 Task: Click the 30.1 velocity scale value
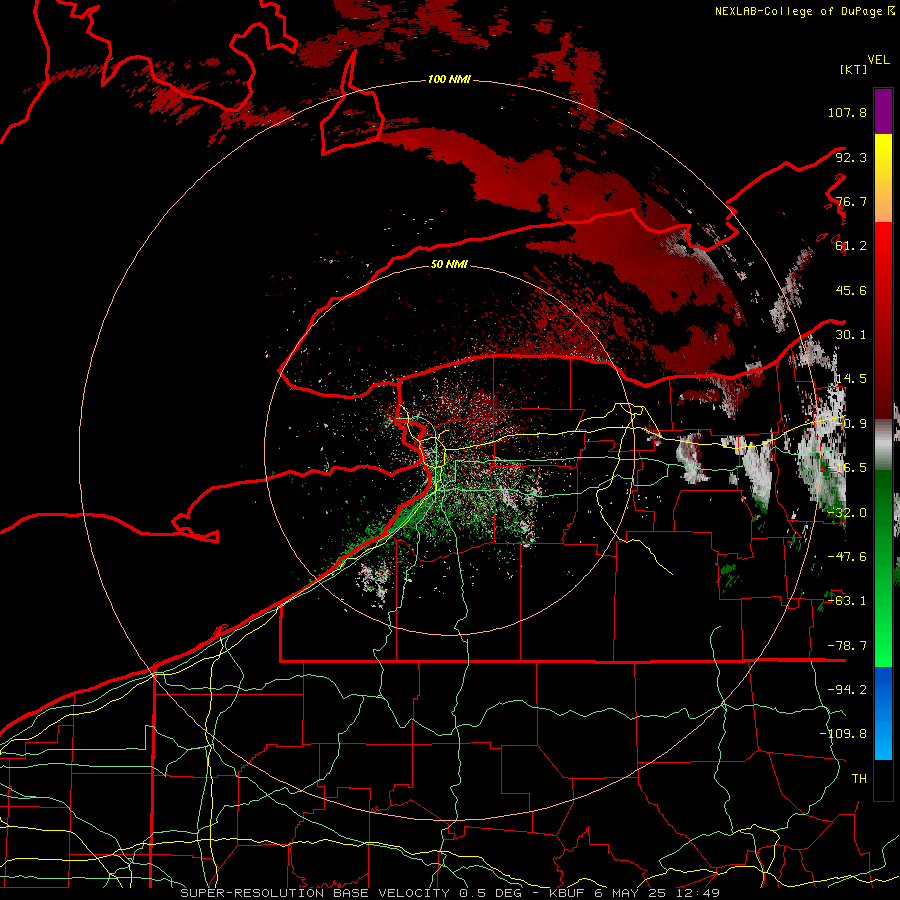851,335
